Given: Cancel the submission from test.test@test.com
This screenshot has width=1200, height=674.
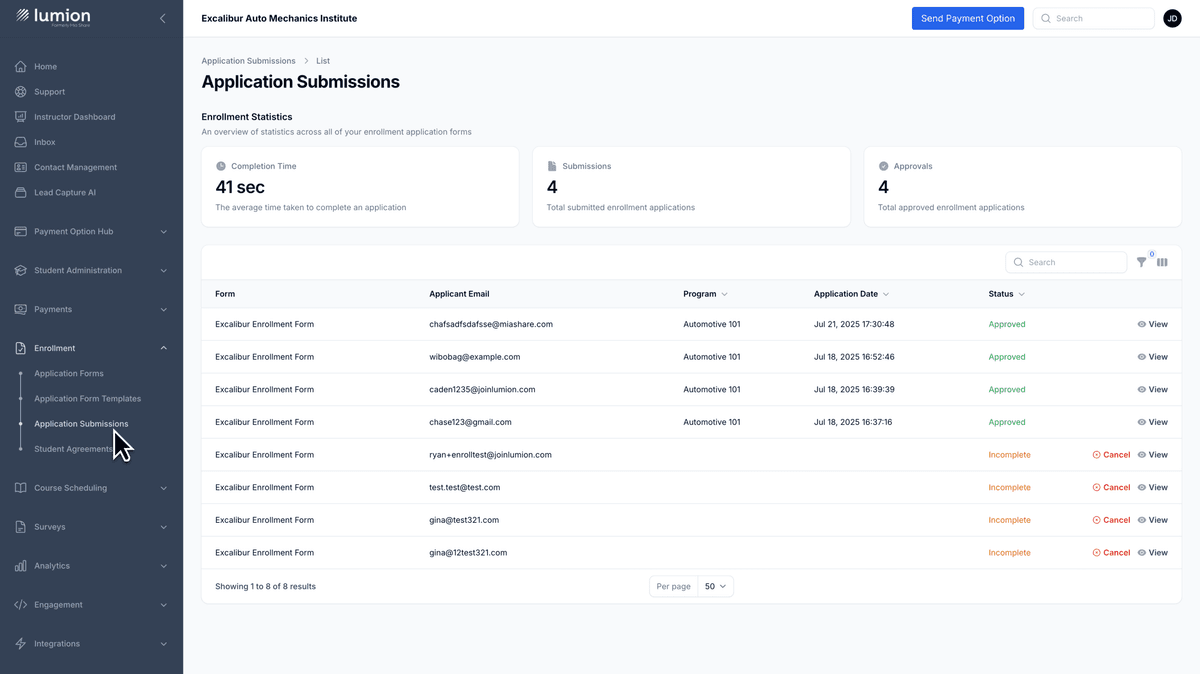Looking at the screenshot, I should pos(1111,487).
